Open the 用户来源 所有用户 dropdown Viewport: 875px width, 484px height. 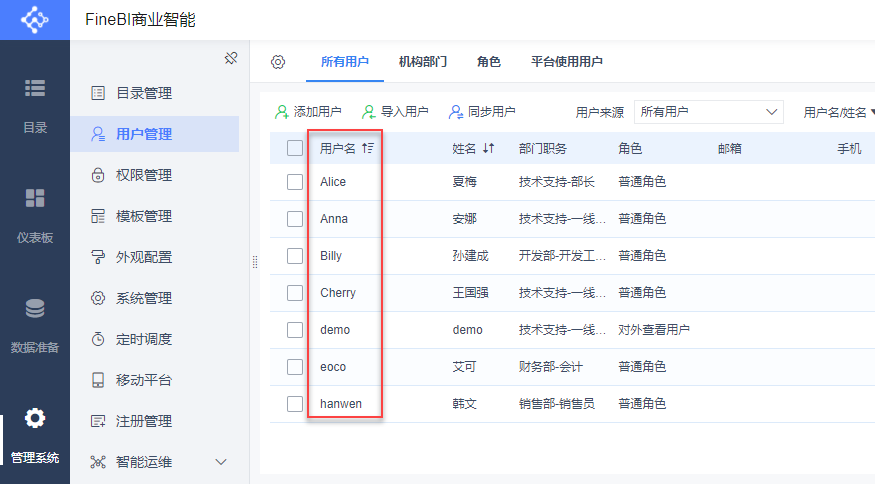(x=708, y=112)
